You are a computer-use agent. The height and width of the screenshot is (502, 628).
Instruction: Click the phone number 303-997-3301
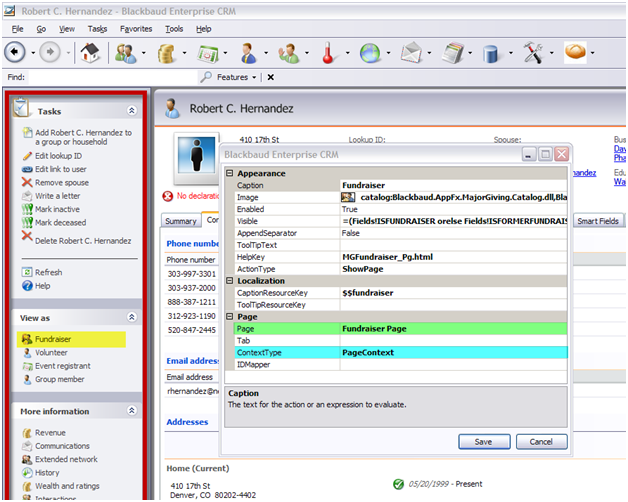click(191, 274)
